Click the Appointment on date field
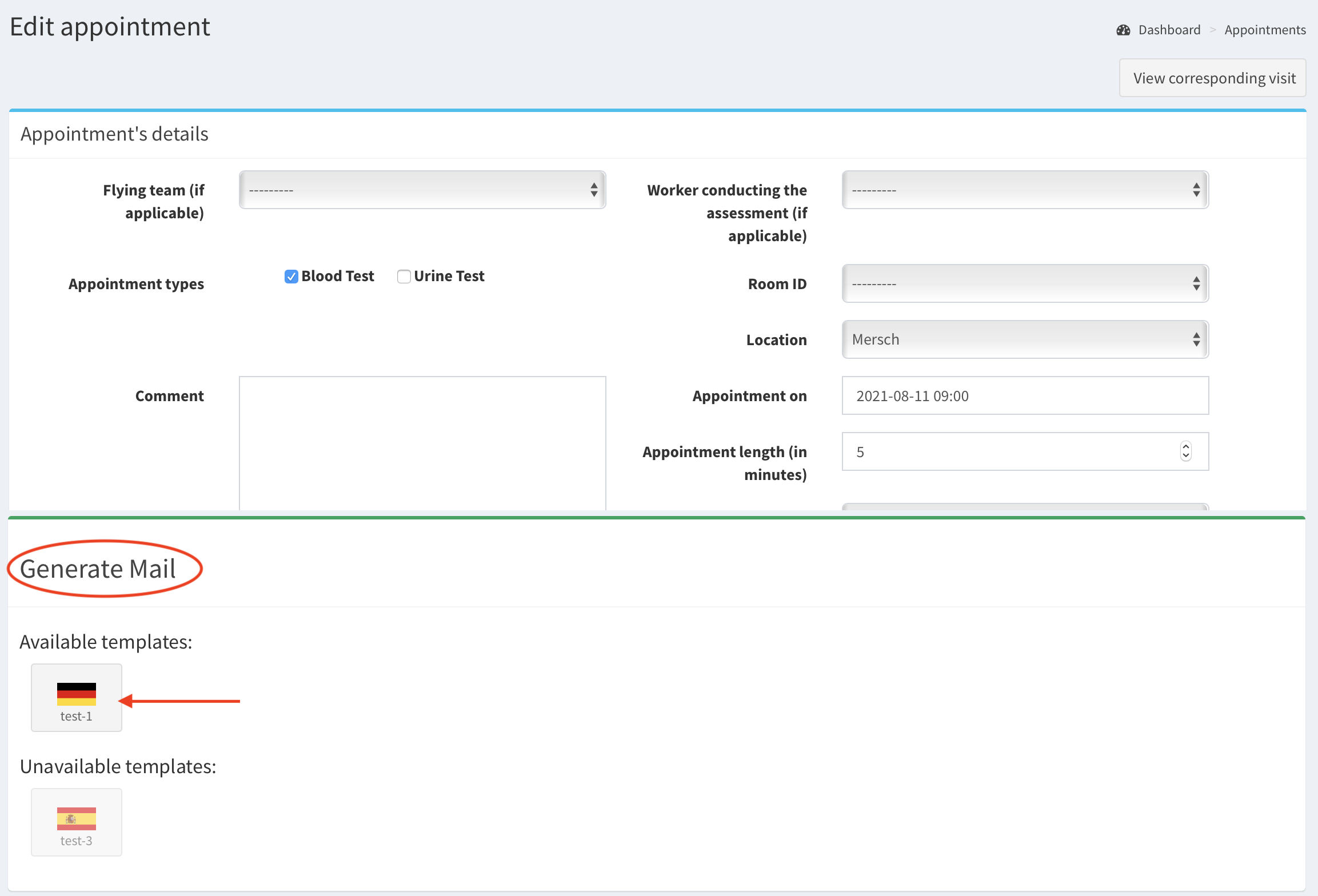This screenshot has width=1318, height=896. 1025,395
